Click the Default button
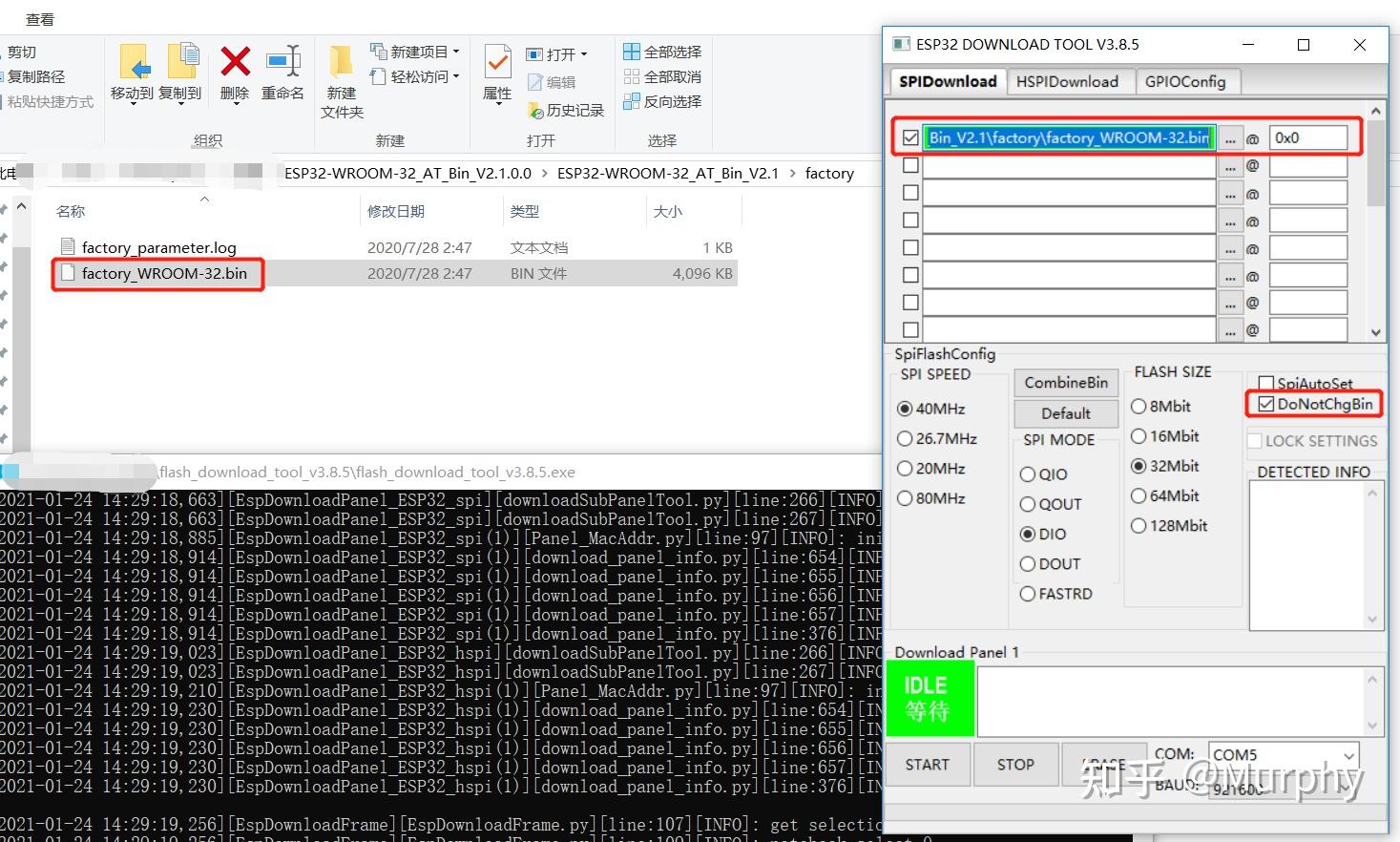The image size is (1400, 842). click(1066, 413)
